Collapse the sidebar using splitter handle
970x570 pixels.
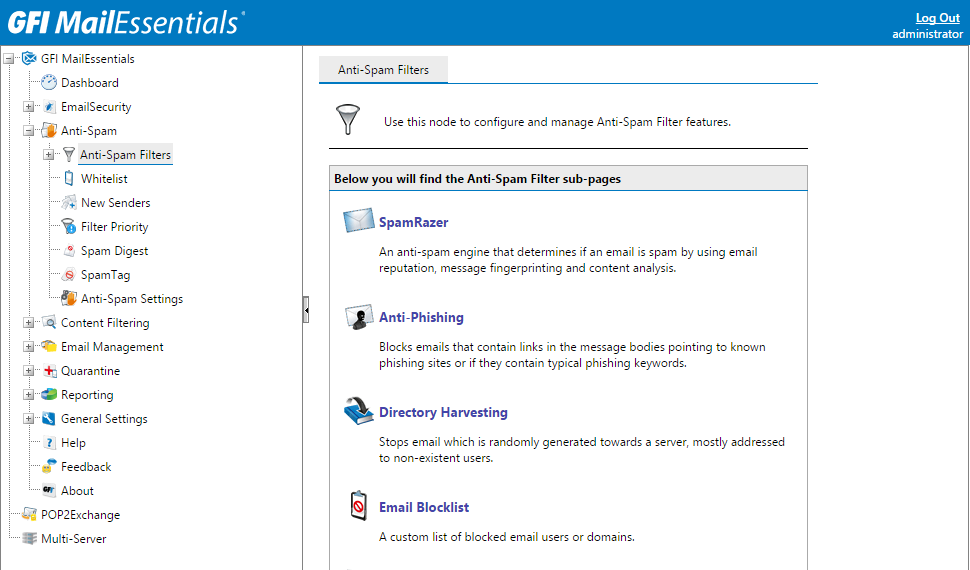pos(306,309)
